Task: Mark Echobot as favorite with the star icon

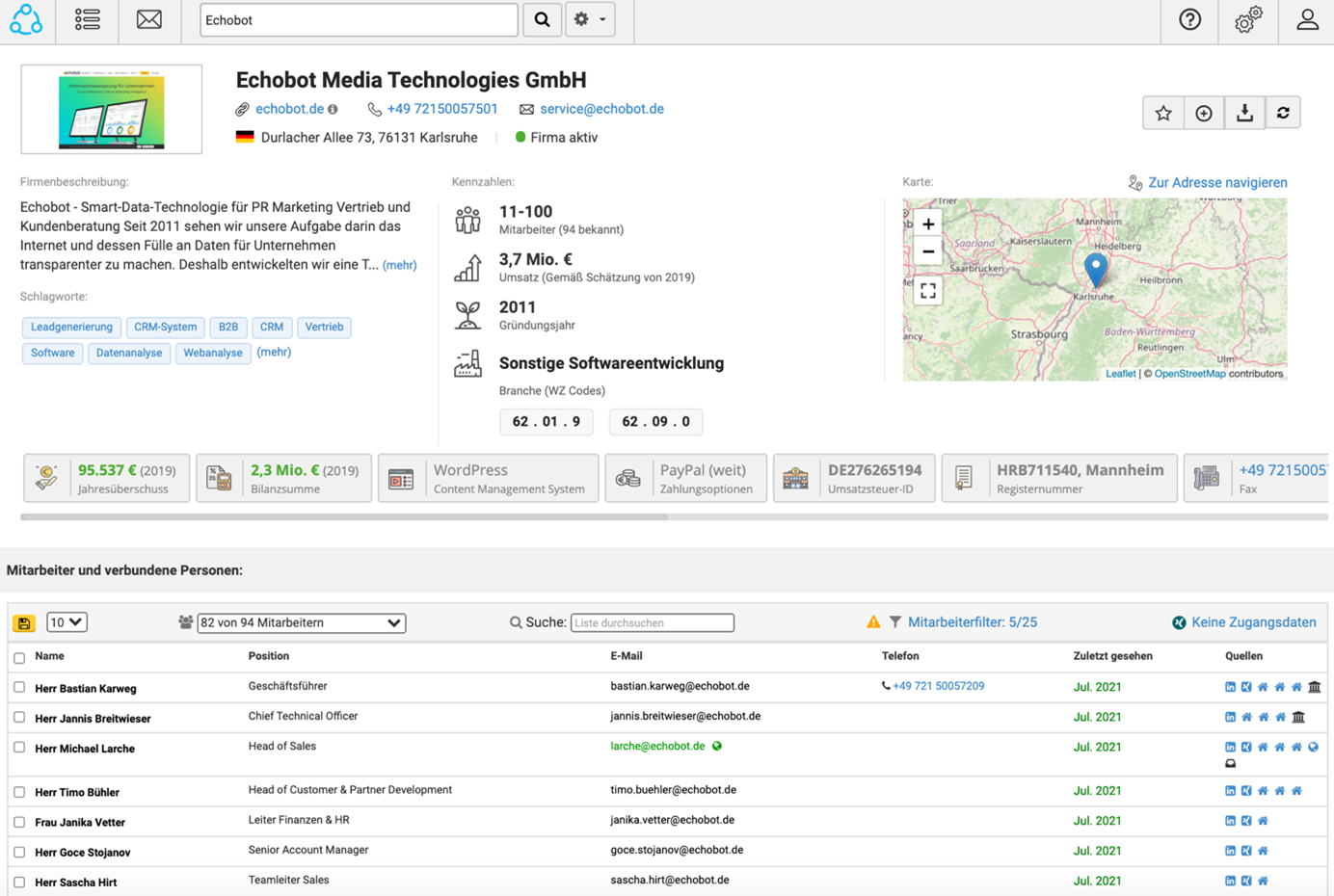Action: pyautogui.click(x=1163, y=113)
